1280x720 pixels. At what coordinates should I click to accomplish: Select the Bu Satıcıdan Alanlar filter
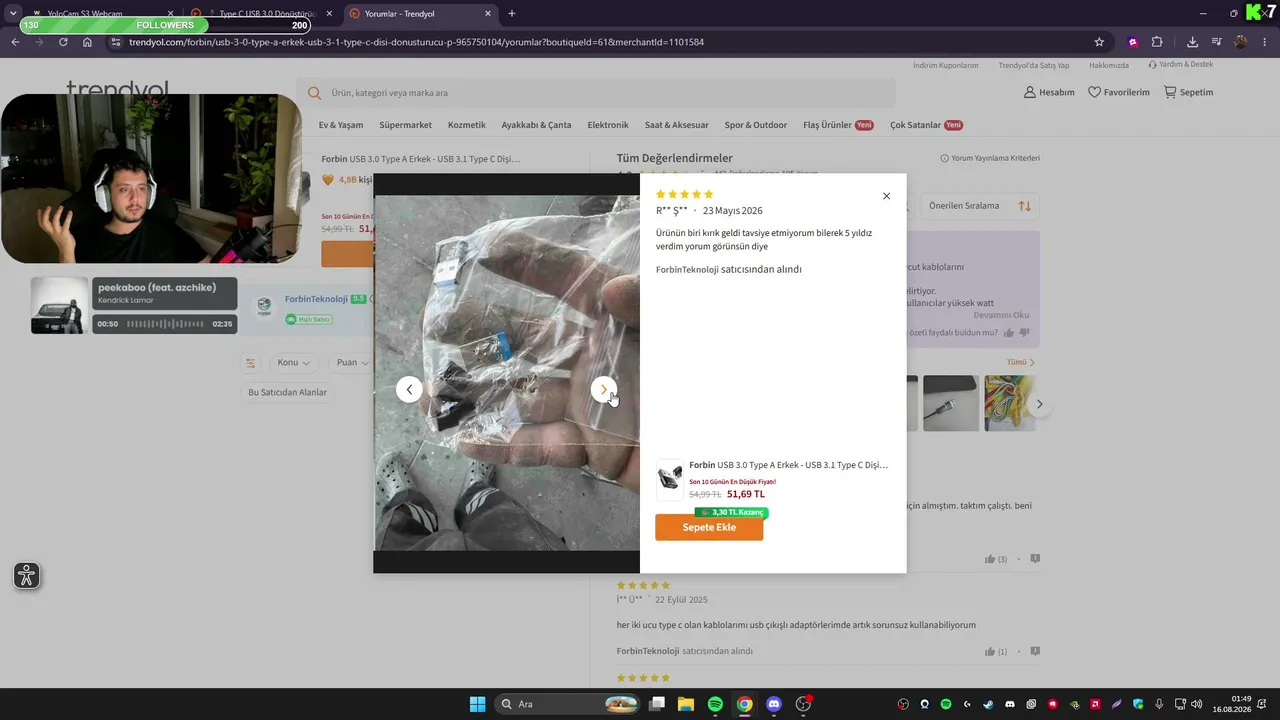[x=288, y=392]
